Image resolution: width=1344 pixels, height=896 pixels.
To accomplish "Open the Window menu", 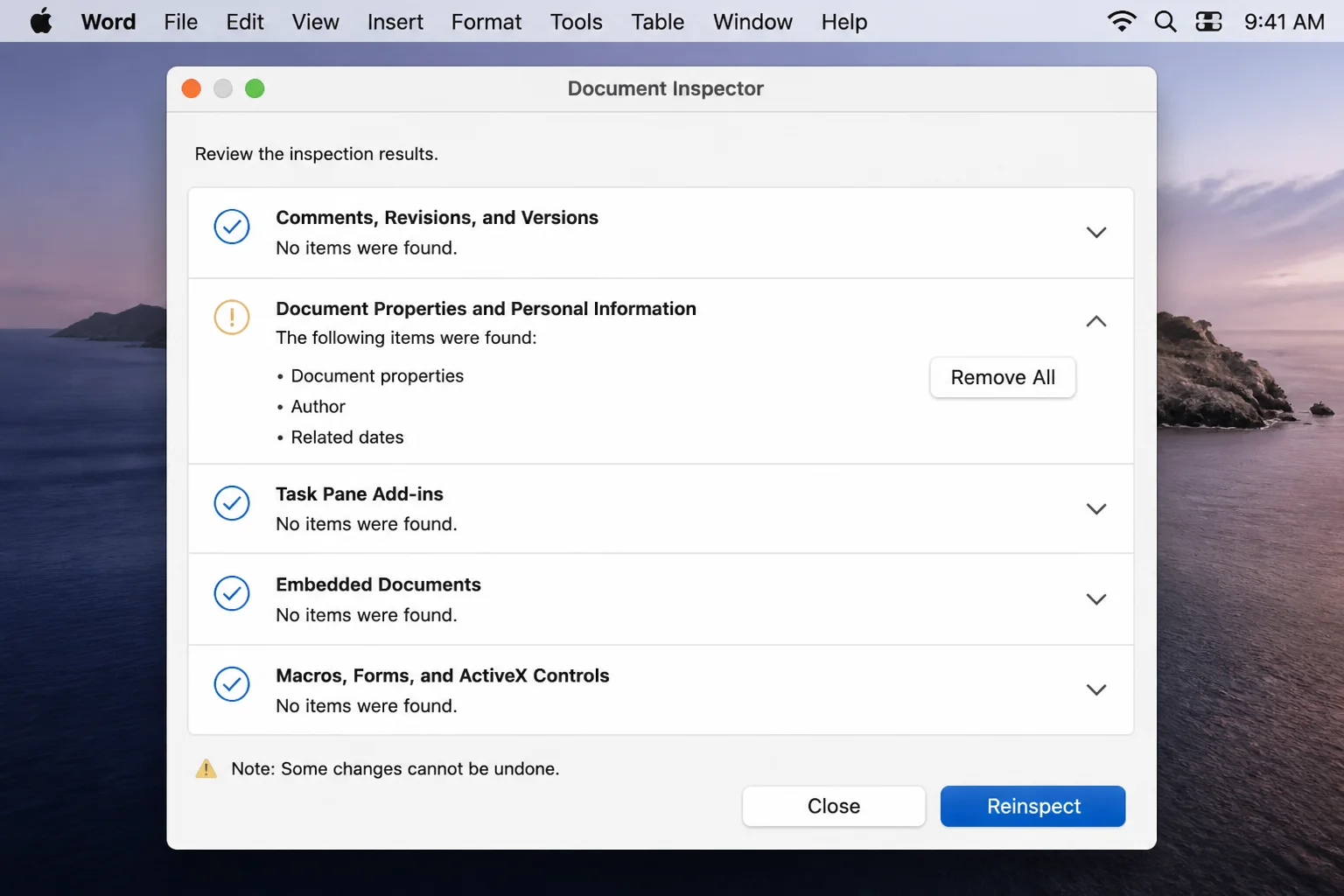I will pyautogui.click(x=753, y=22).
